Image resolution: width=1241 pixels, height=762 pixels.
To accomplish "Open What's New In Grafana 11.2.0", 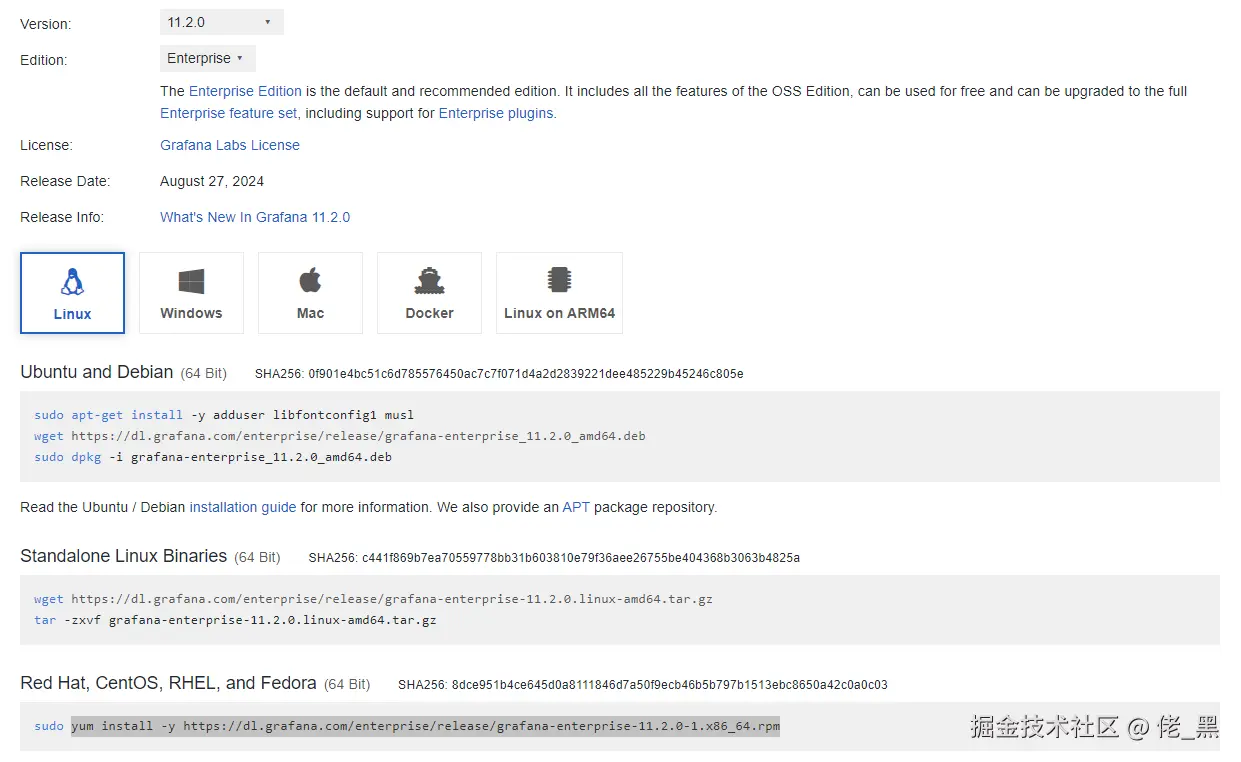I will [255, 217].
